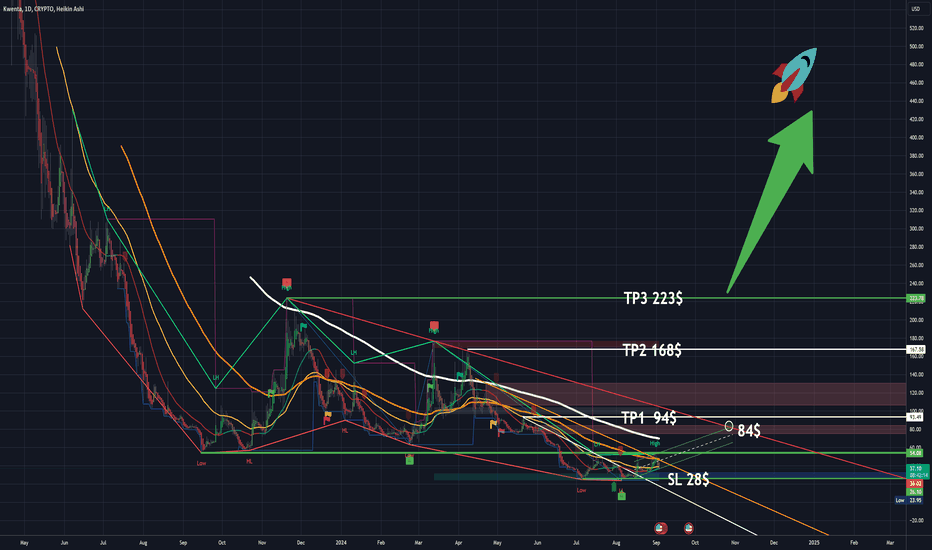Open the USD currency selector
The image size is (932, 550).
point(915,9)
